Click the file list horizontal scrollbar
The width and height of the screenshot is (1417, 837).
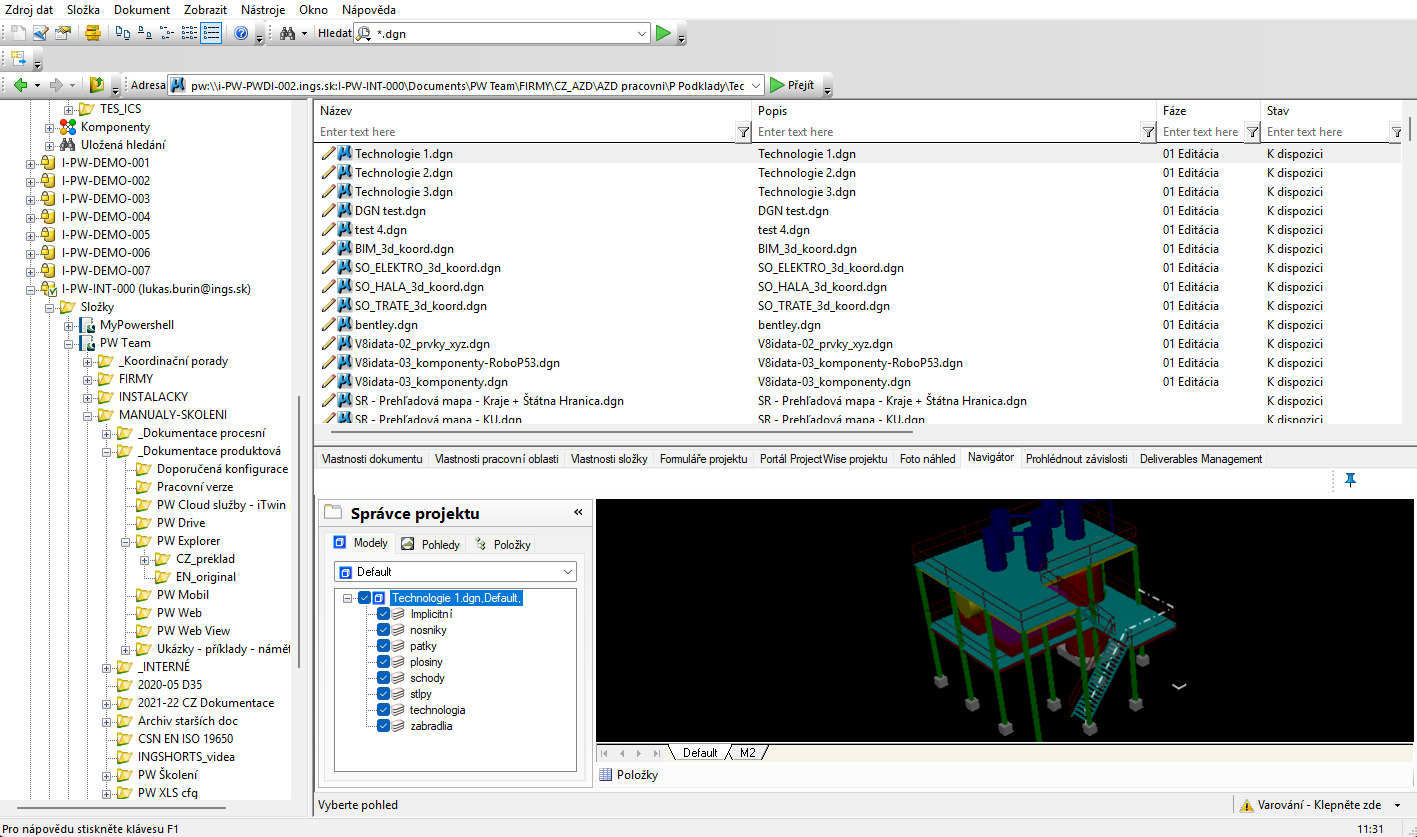click(x=620, y=431)
